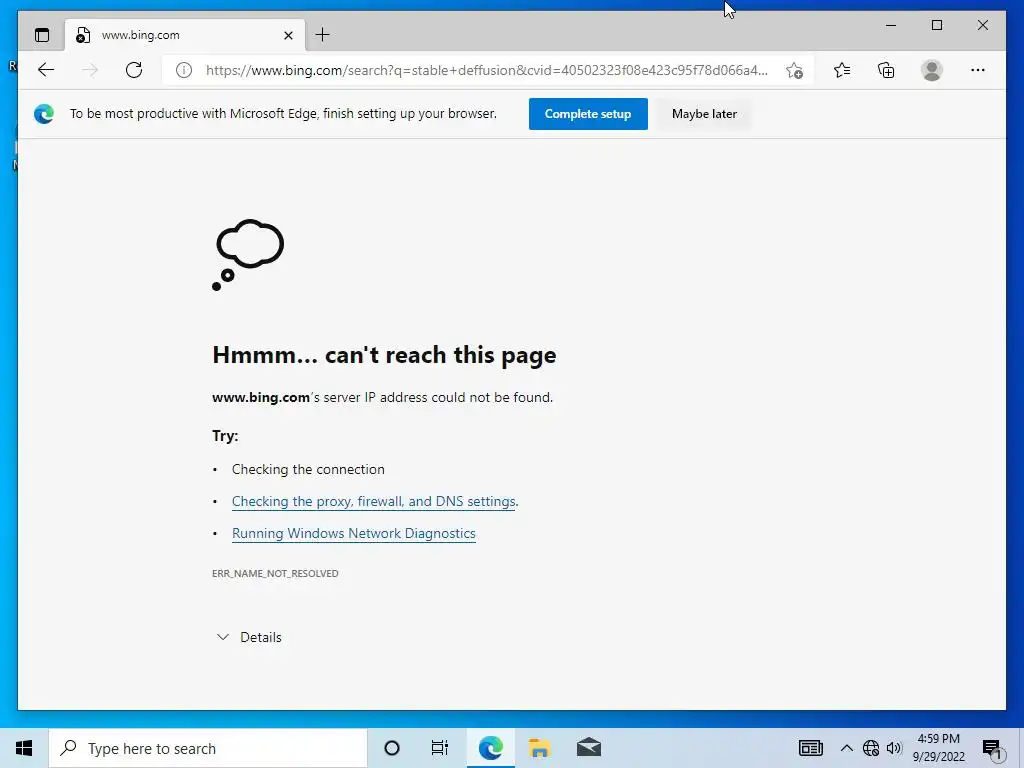Open News and interests widget

(810, 748)
